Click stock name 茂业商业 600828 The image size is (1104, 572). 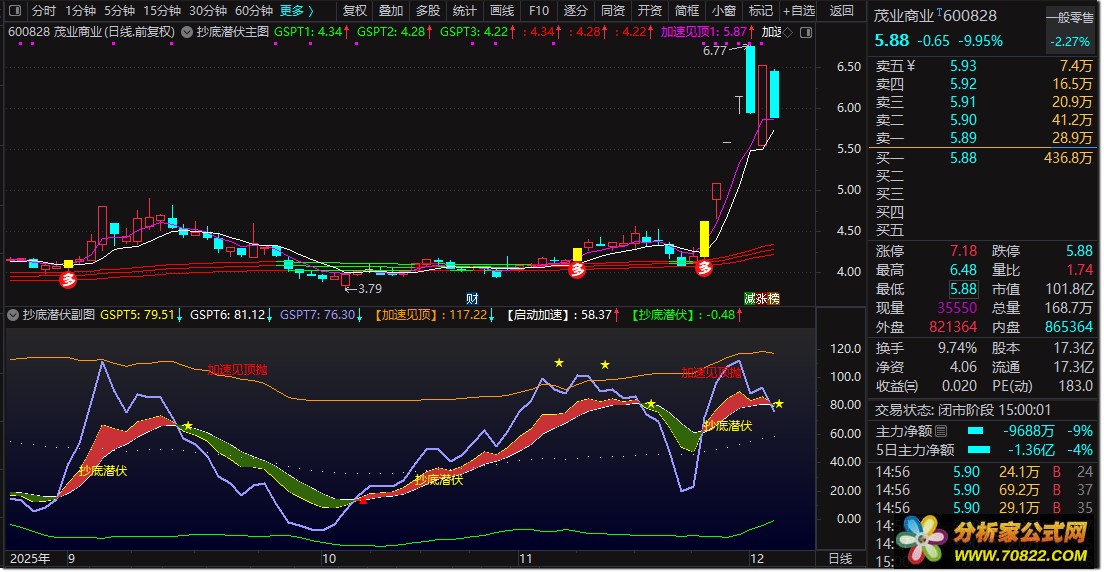[936, 15]
